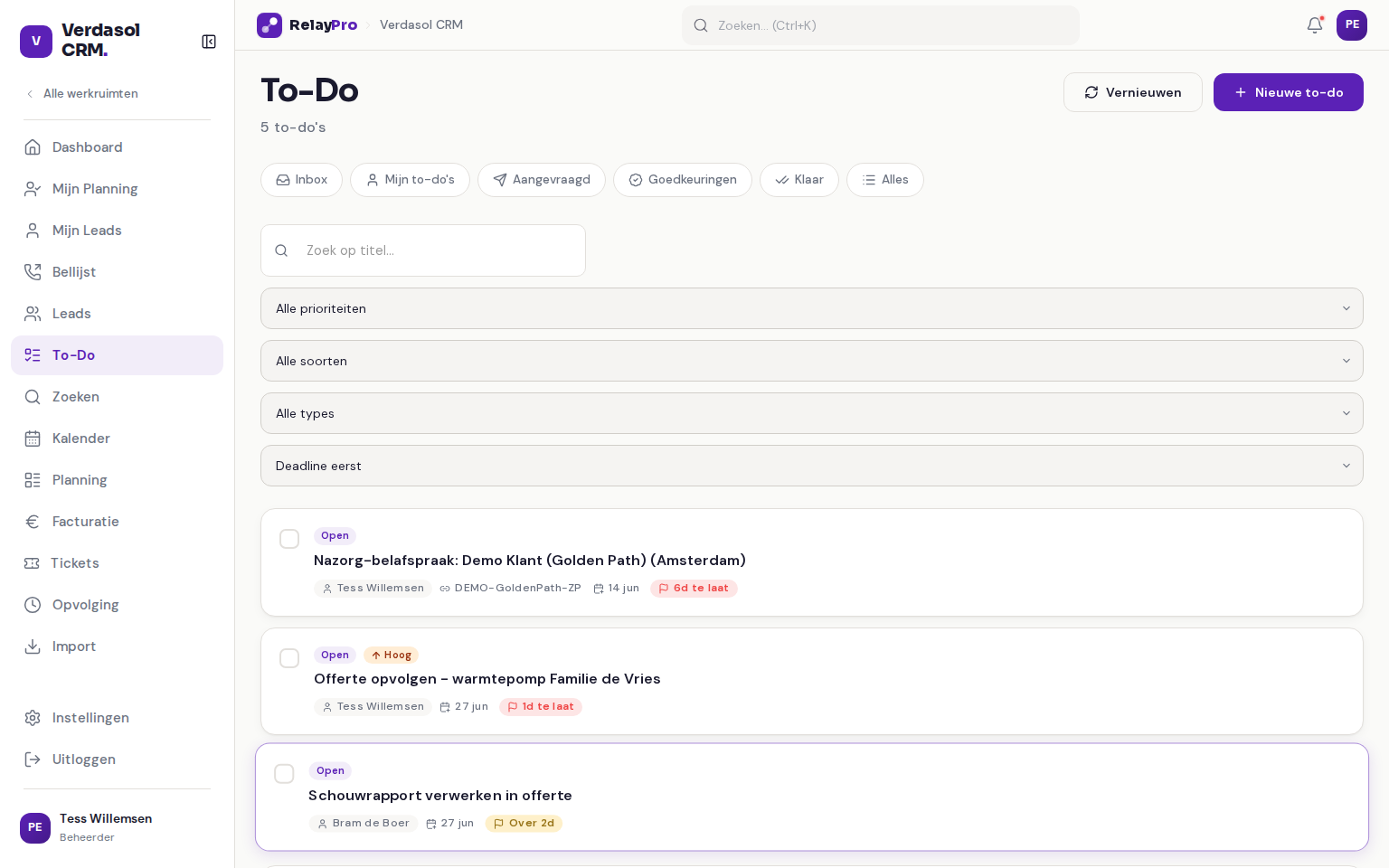
Task: Click the Vernieuwen button
Action: pyautogui.click(x=1133, y=92)
